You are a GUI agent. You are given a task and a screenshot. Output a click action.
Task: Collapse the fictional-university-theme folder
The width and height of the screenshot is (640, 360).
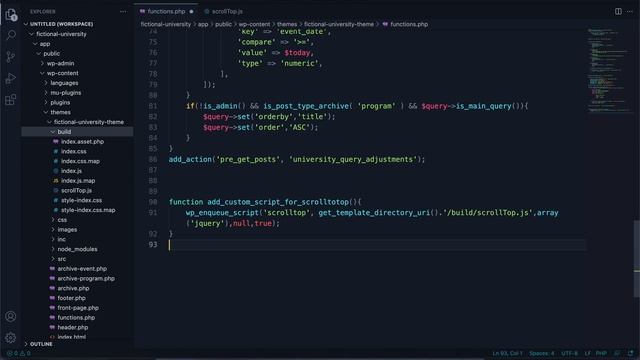point(89,122)
